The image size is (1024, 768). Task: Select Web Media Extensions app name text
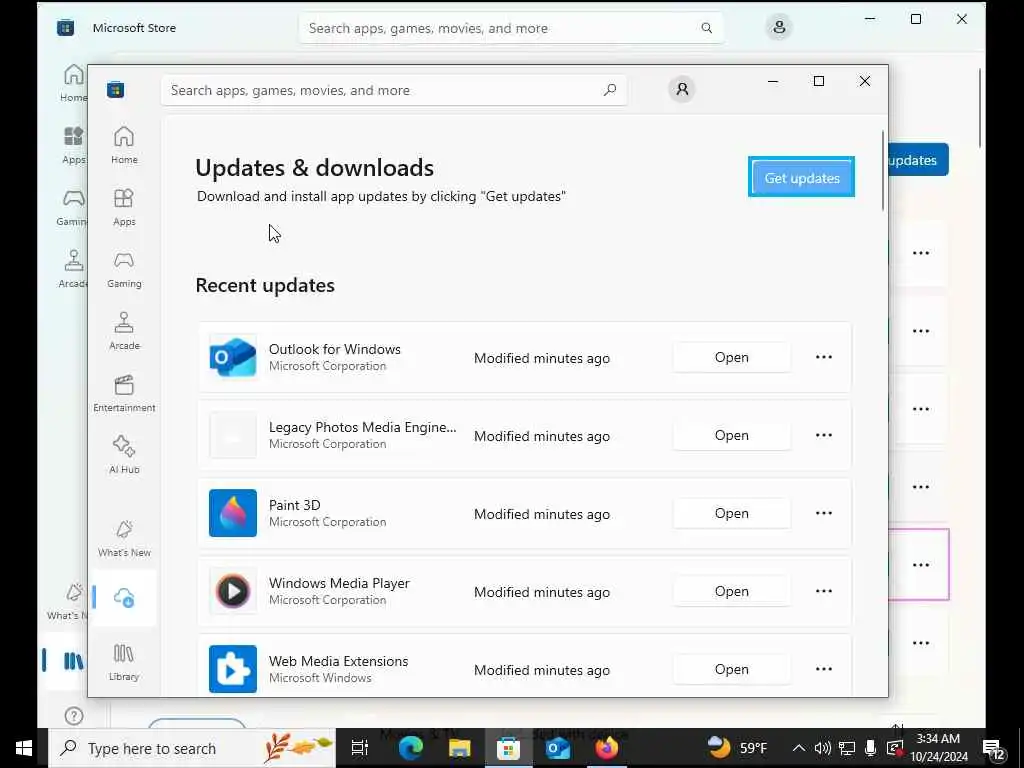[338, 662]
